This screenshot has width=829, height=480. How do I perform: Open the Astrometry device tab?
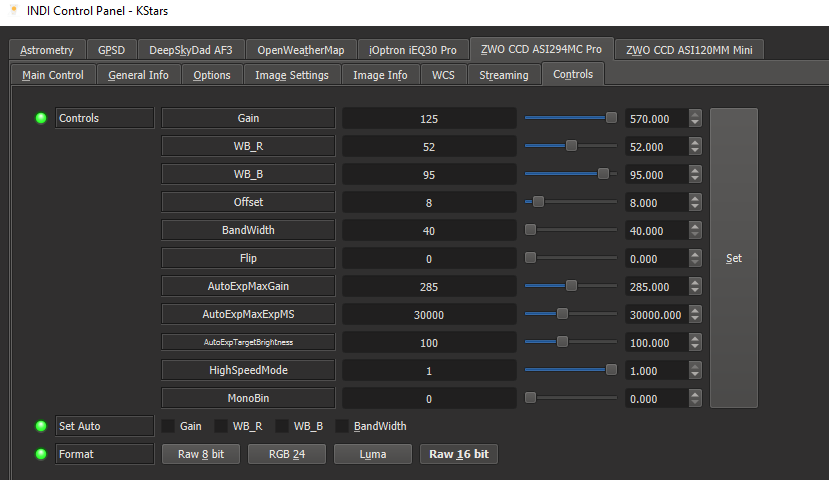47,50
